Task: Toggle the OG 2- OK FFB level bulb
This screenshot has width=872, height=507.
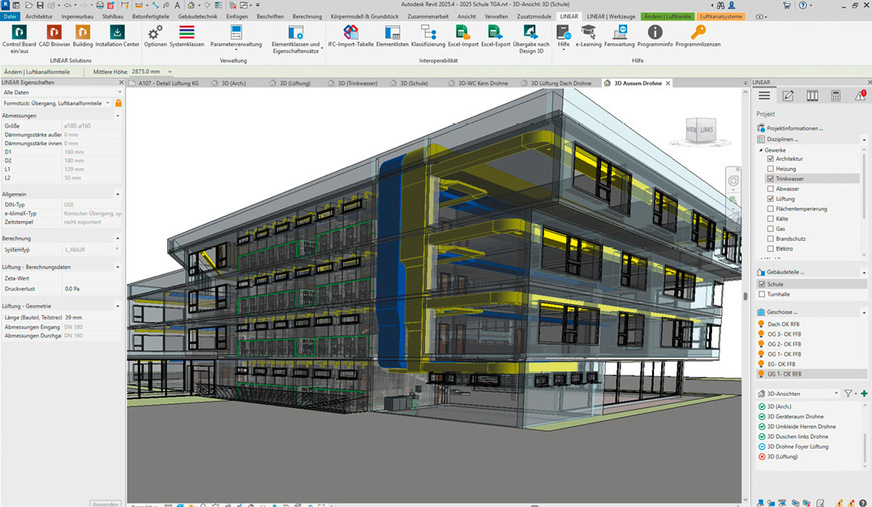Action: pos(761,344)
